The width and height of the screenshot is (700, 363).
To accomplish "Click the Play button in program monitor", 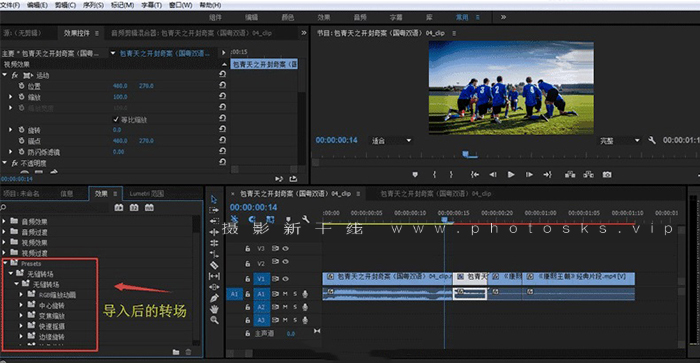I will (511, 175).
